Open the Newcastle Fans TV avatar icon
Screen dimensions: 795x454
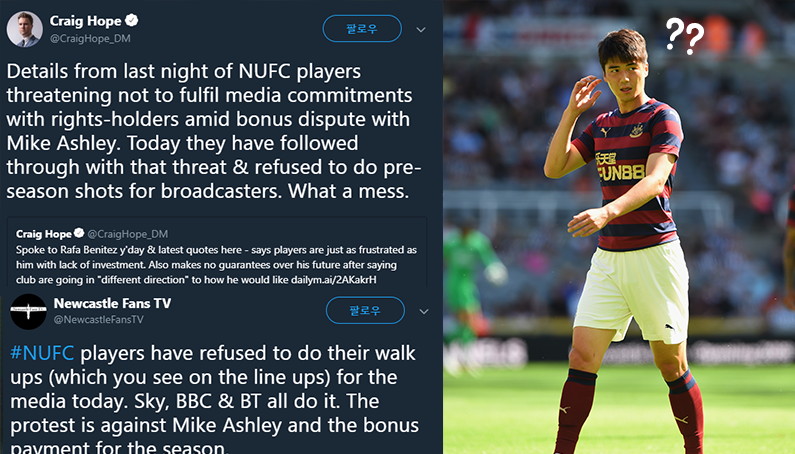[28, 311]
